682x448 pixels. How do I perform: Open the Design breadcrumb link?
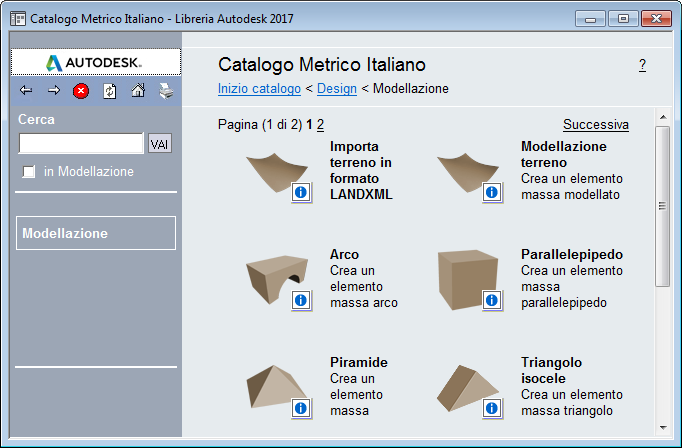coord(337,88)
